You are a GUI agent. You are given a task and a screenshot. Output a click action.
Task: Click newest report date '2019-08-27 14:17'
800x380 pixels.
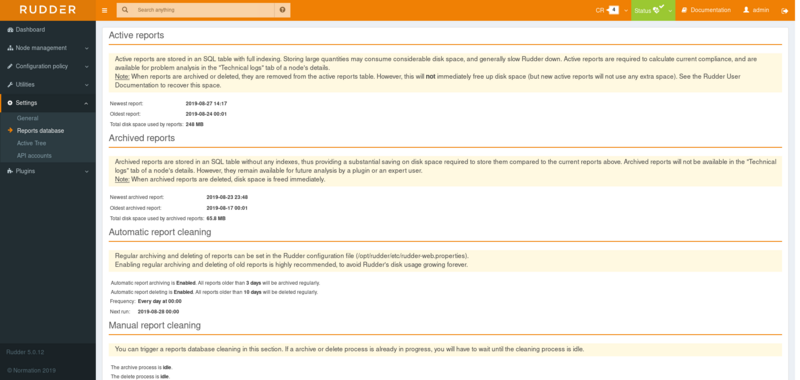point(206,104)
